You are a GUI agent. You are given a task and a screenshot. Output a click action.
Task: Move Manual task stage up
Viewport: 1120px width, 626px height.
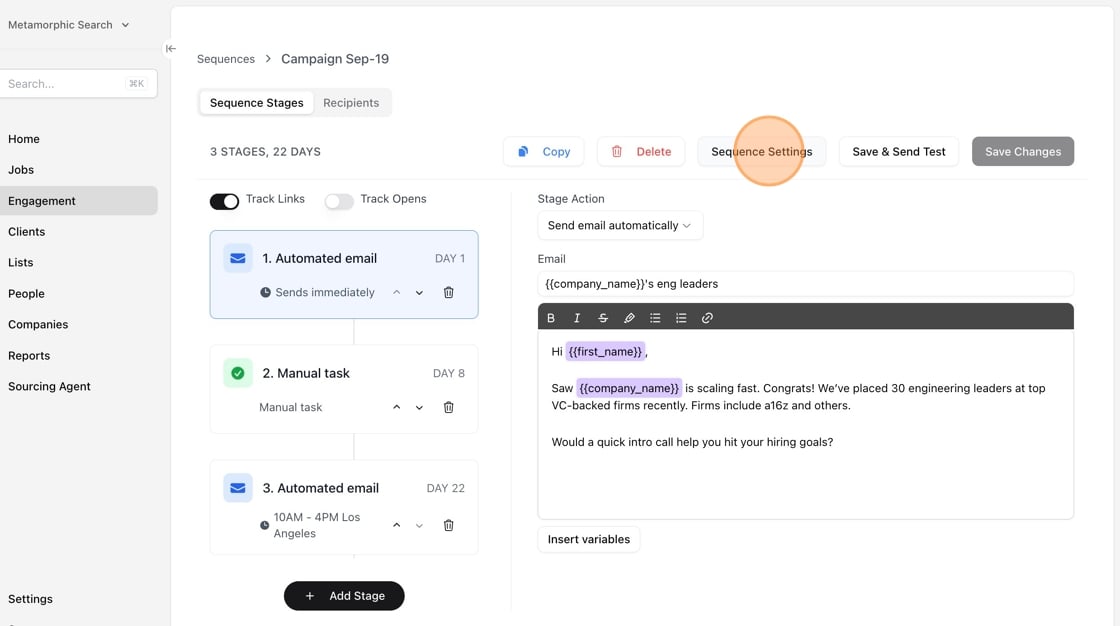[396, 407]
